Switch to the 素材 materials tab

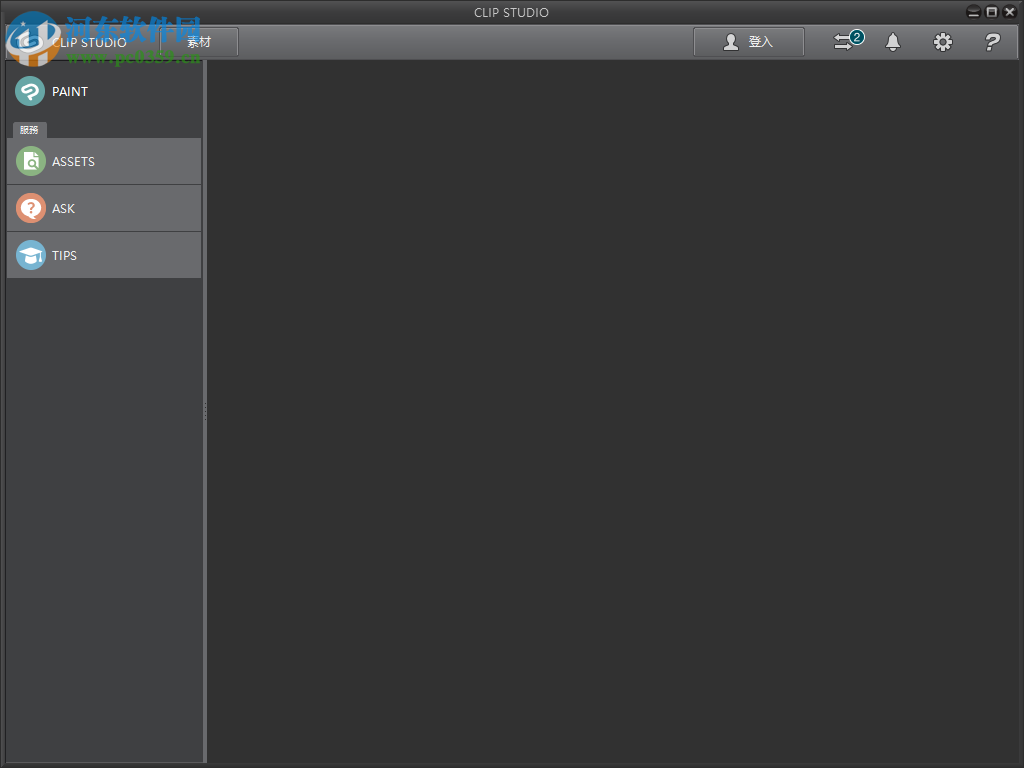(198, 42)
